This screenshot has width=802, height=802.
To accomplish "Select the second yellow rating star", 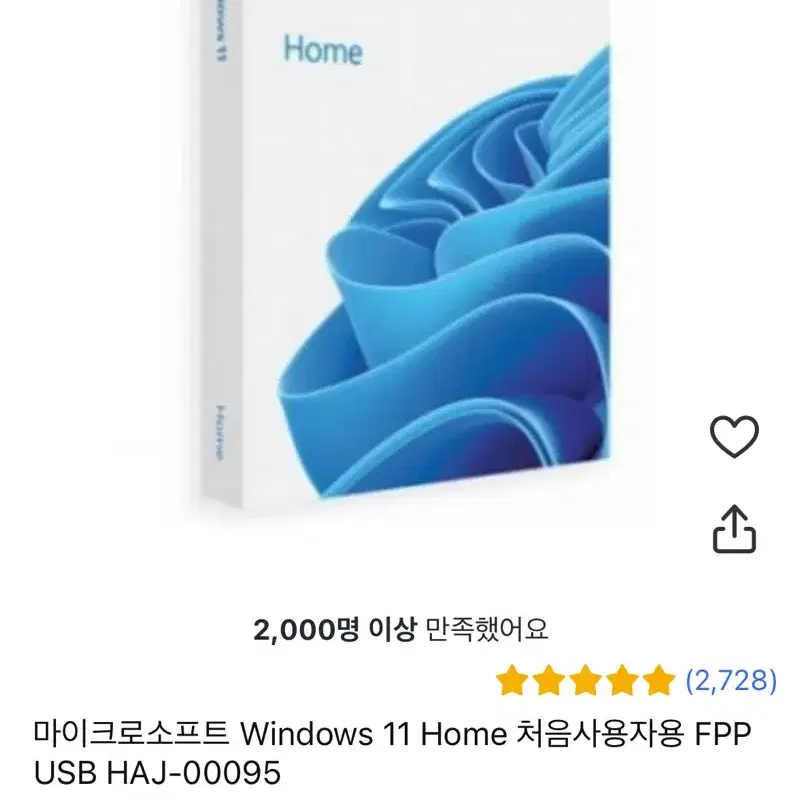I will pos(548,680).
